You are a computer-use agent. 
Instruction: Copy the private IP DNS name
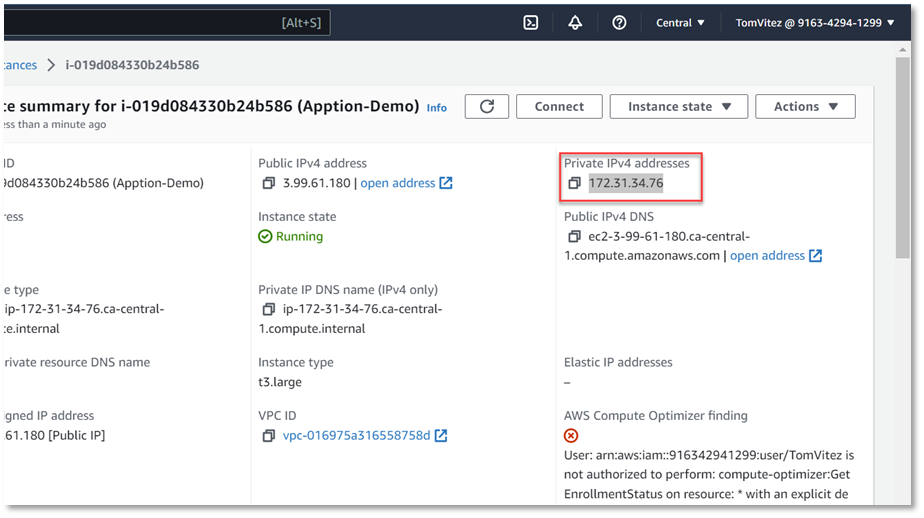coord(268,309)
